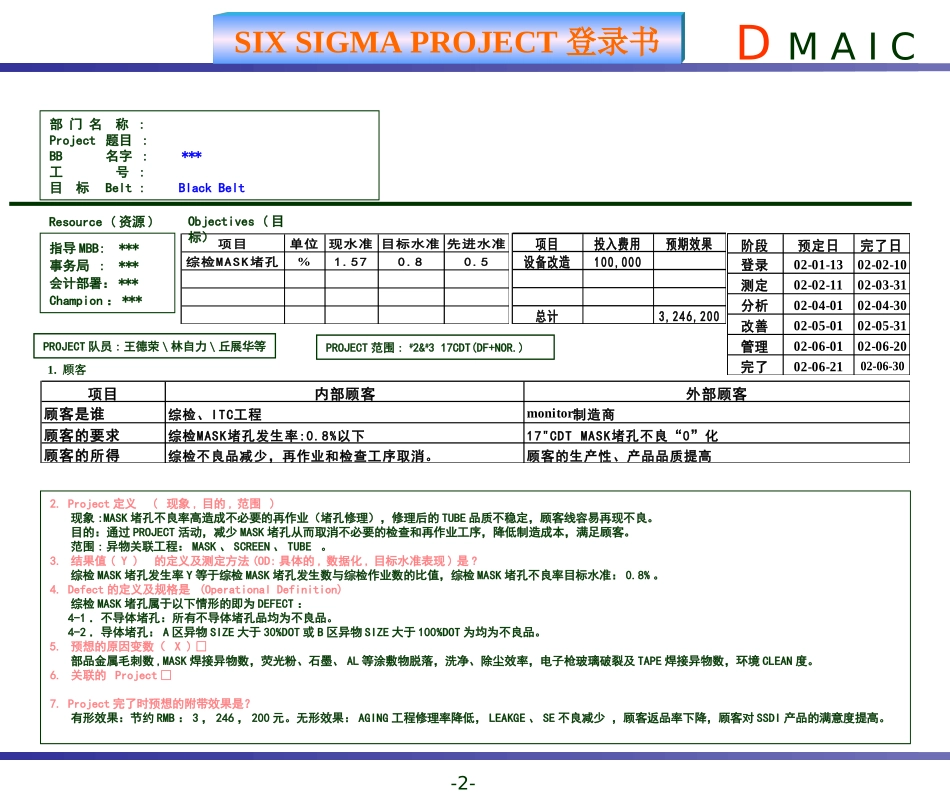Click the page number '-2-'
The width and height of the screenshot is (950, 808).
pos(463,783)
